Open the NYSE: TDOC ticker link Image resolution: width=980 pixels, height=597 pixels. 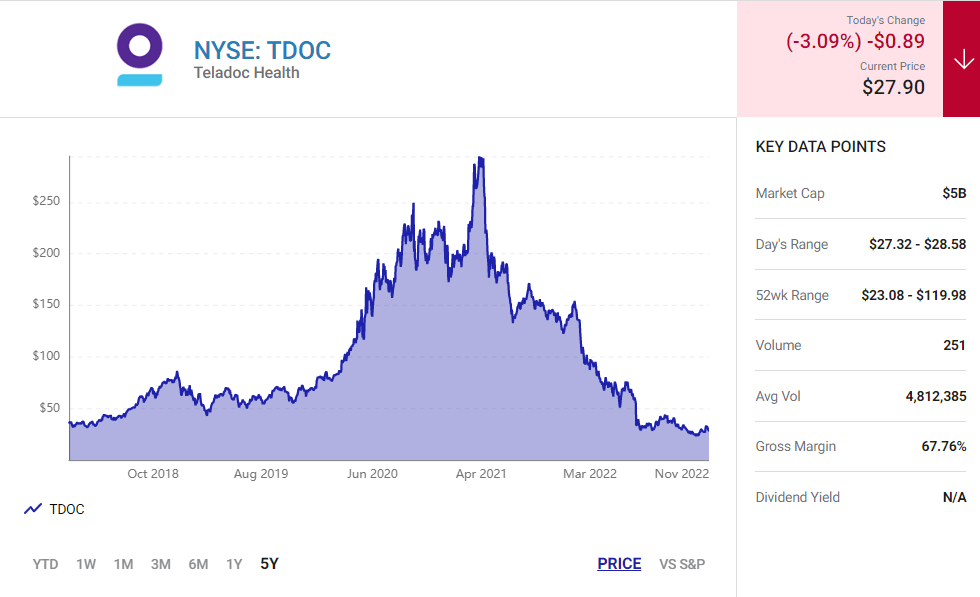coord(262,51)
